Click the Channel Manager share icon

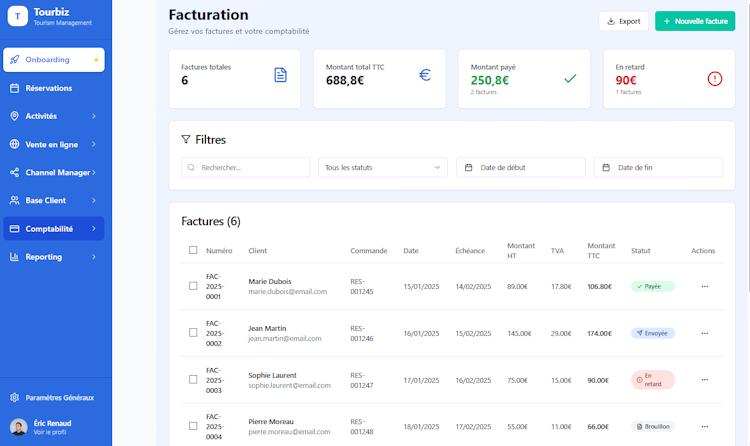[15, 172]
